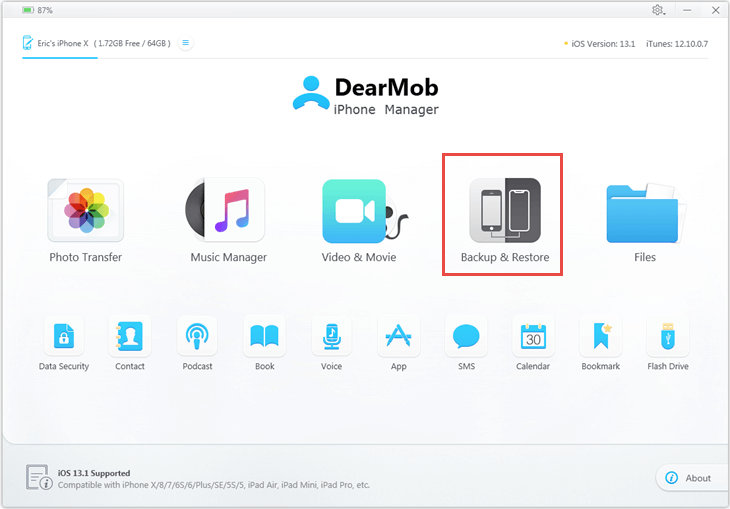Select the Book icon
730x509 pixels.
click(x=264, y=338)
